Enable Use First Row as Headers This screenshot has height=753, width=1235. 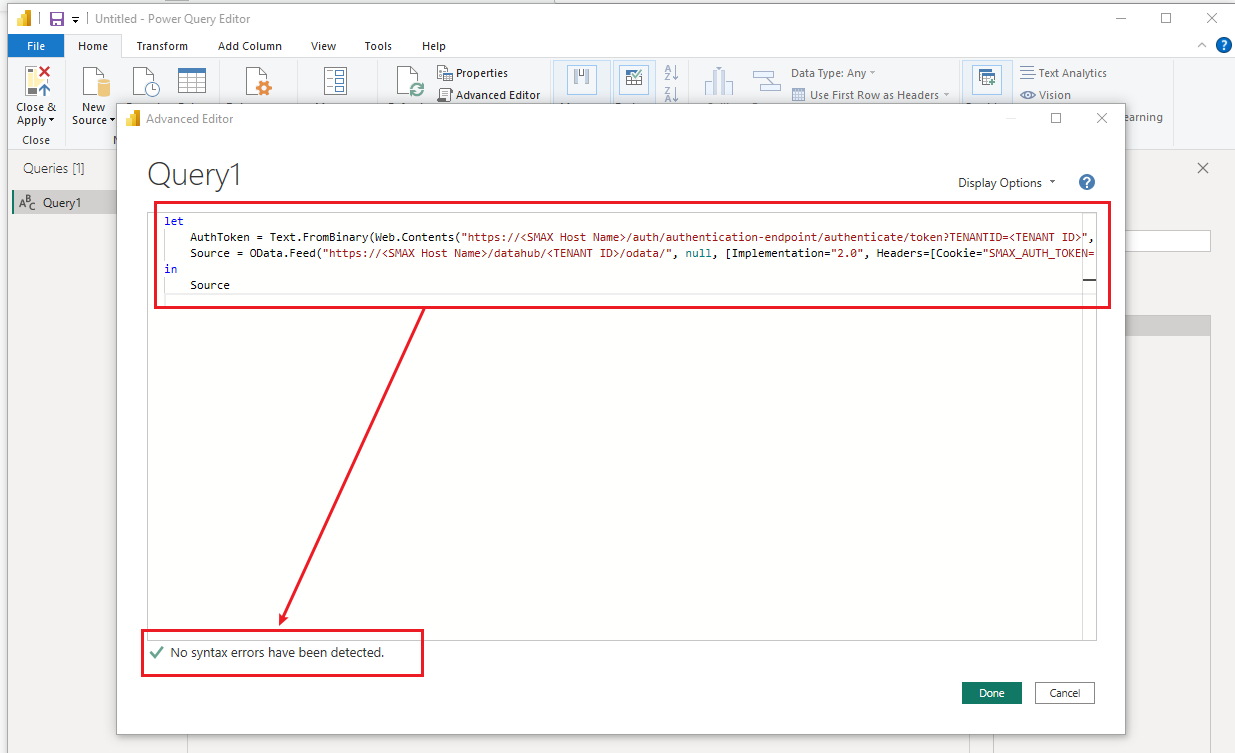click(880, 94)
